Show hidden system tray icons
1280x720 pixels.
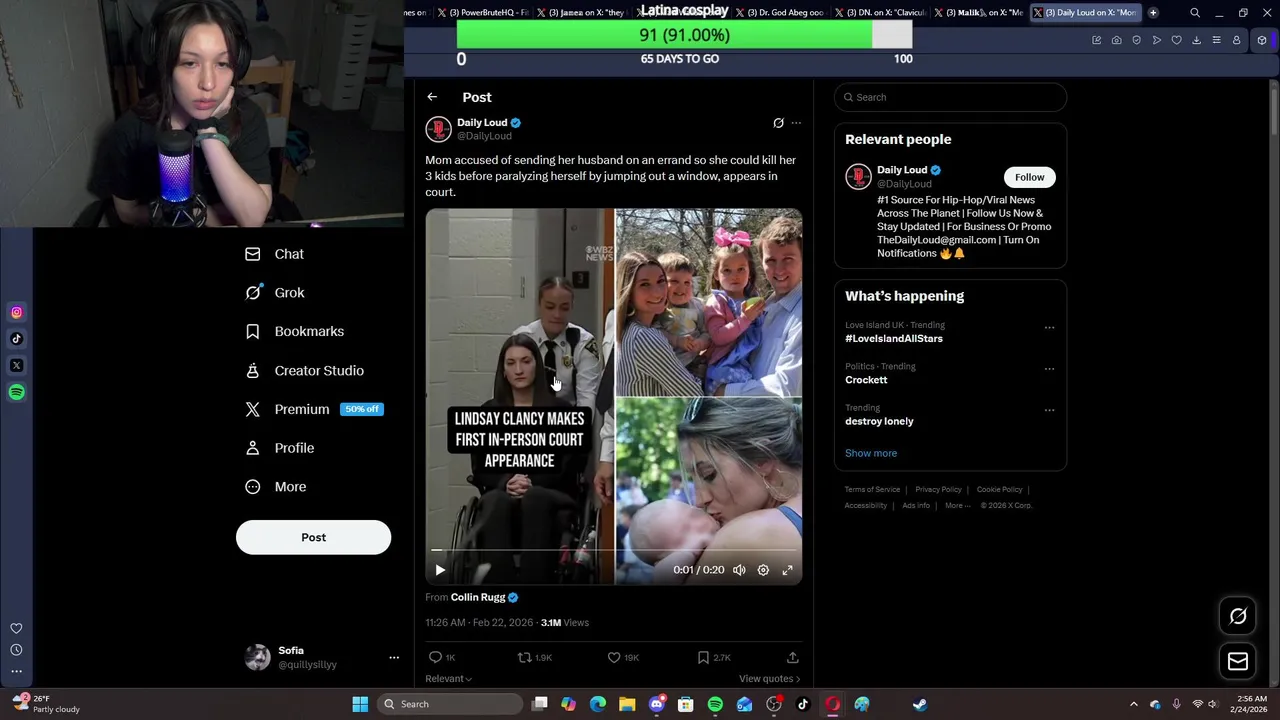point(1133,704)
